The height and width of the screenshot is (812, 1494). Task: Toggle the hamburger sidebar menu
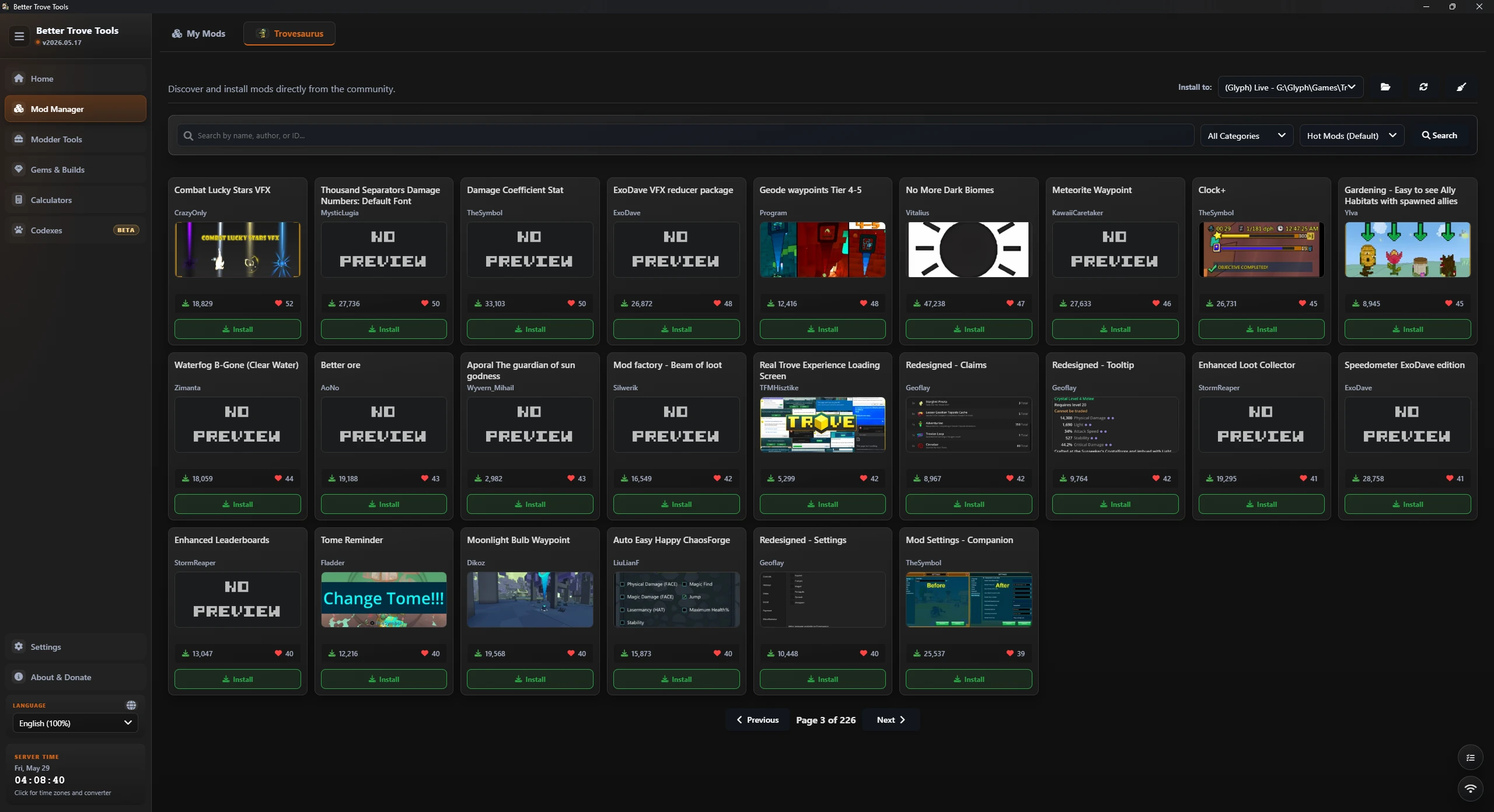(19, 36)
